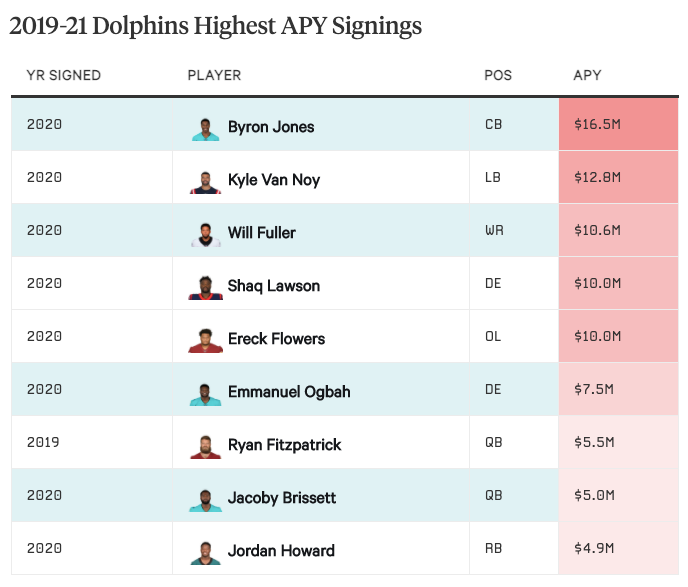688x587 pixels.
Task: Click Jacoby Brissett's headshot icon
Action: click(x=205, y=499)
